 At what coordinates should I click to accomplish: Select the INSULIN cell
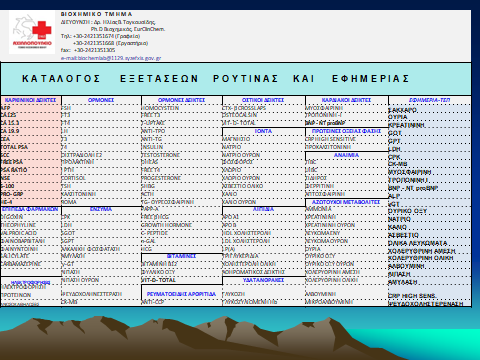pos(152,147)
